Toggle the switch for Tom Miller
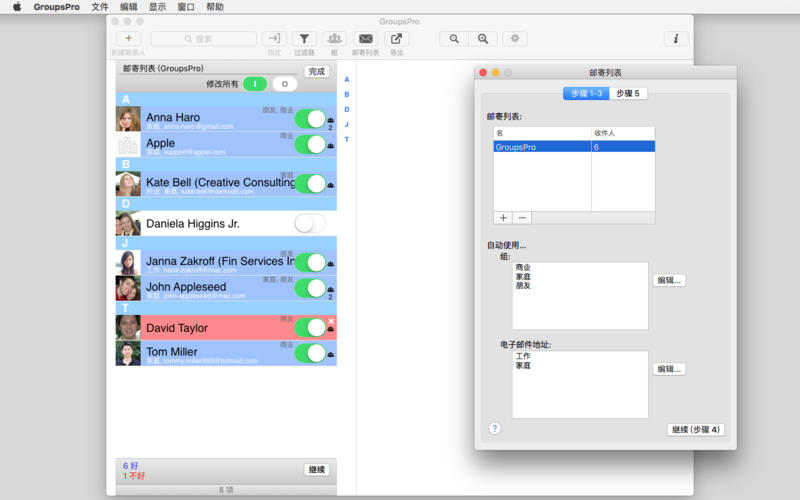 310,353
